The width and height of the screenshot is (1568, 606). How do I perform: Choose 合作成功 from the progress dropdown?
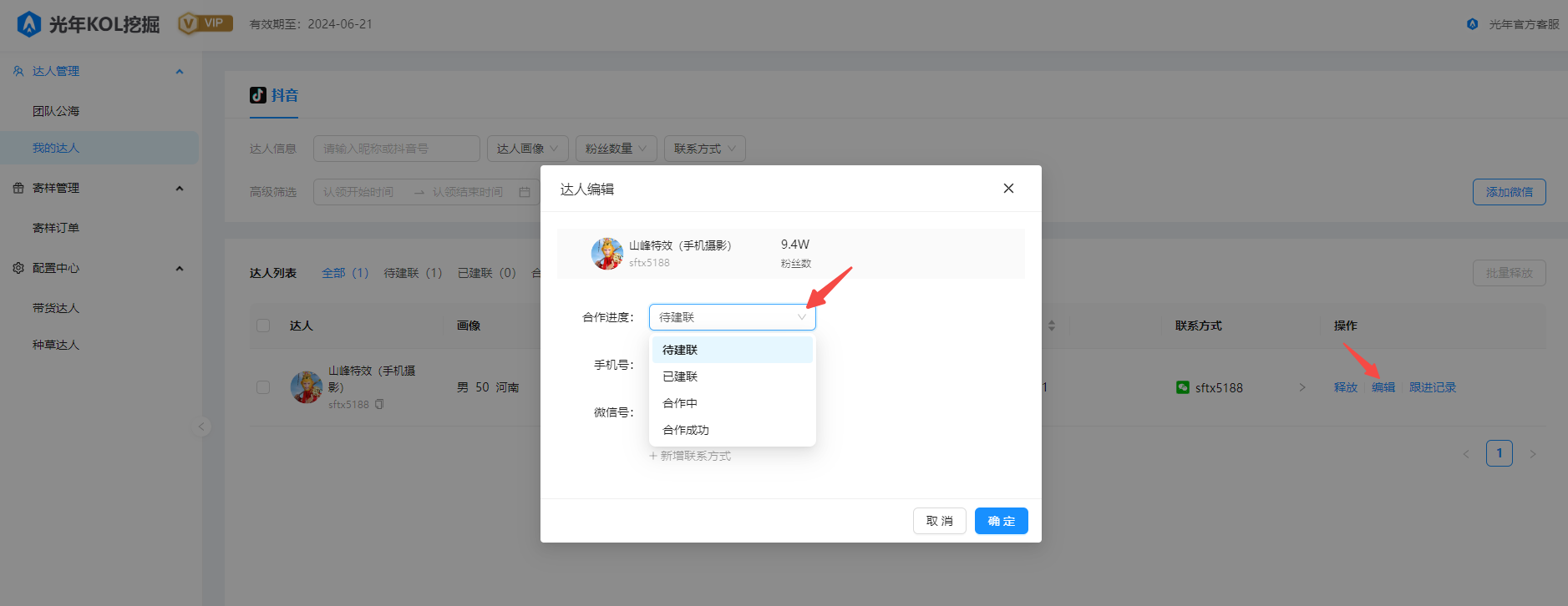click(x=685, y=430)
